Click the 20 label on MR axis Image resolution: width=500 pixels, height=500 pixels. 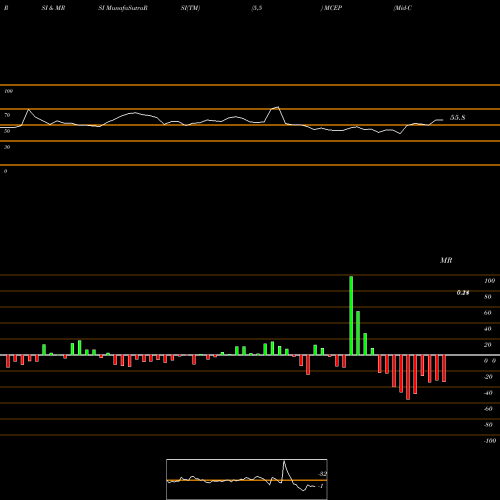488,345
